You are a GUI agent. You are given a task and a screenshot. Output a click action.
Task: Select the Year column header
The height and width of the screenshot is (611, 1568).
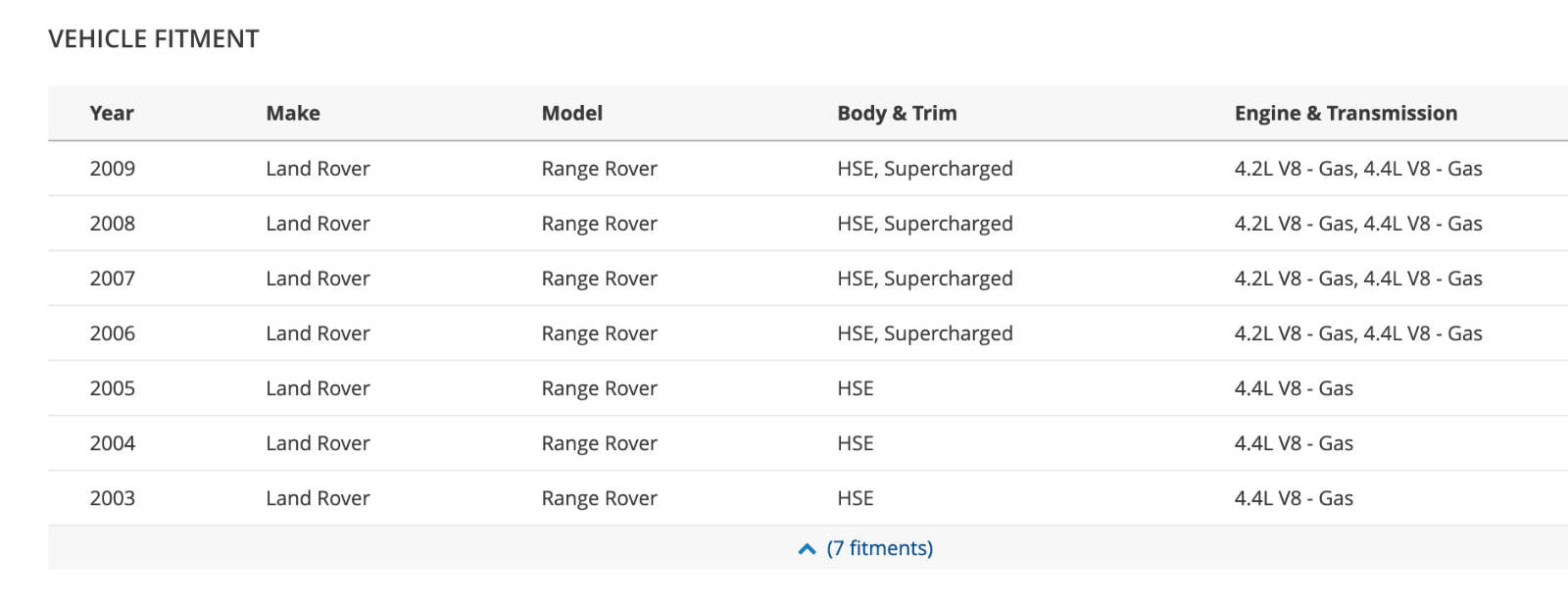112,113
